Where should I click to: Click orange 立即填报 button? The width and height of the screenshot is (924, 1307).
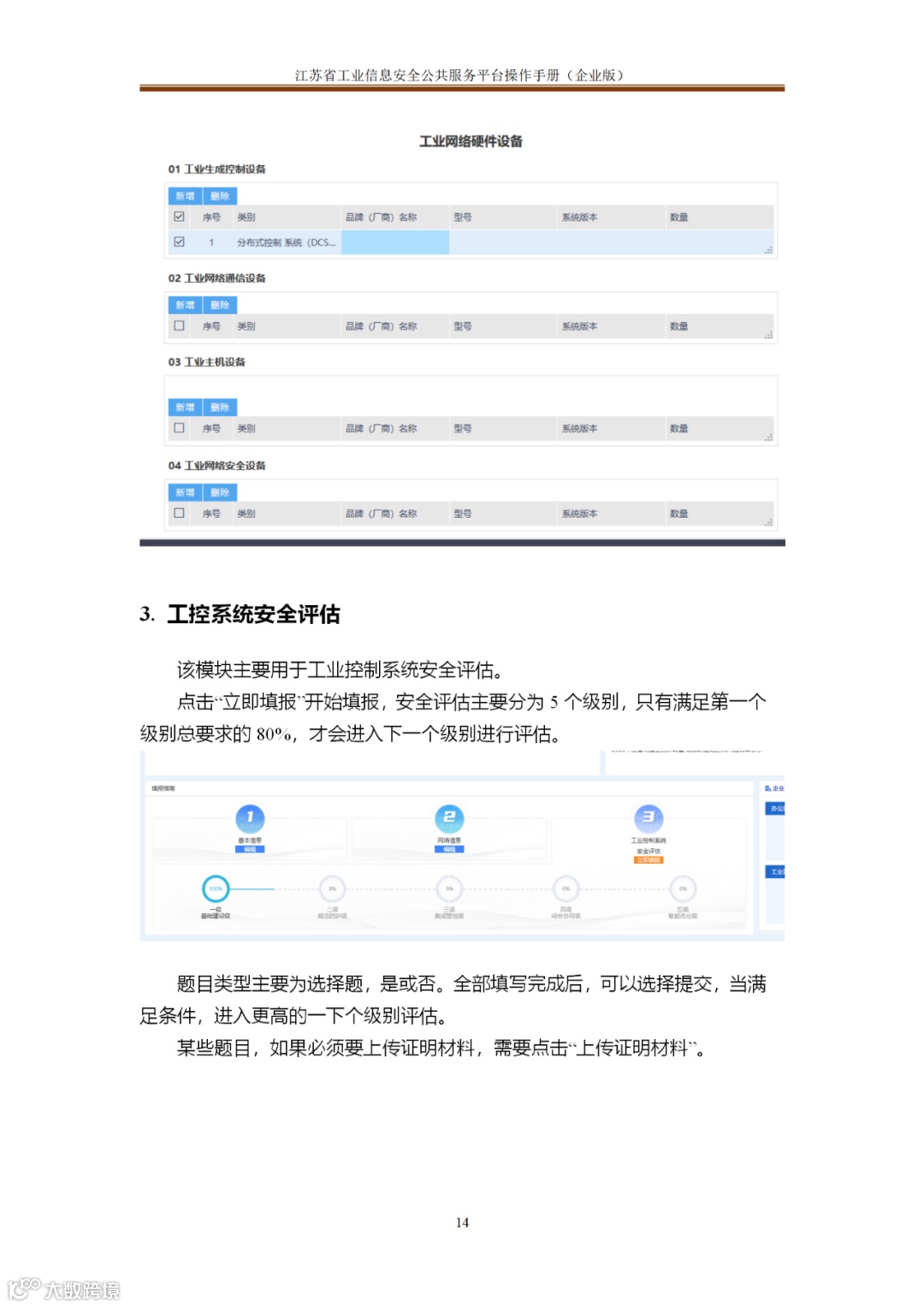click(x=649, y=860)
